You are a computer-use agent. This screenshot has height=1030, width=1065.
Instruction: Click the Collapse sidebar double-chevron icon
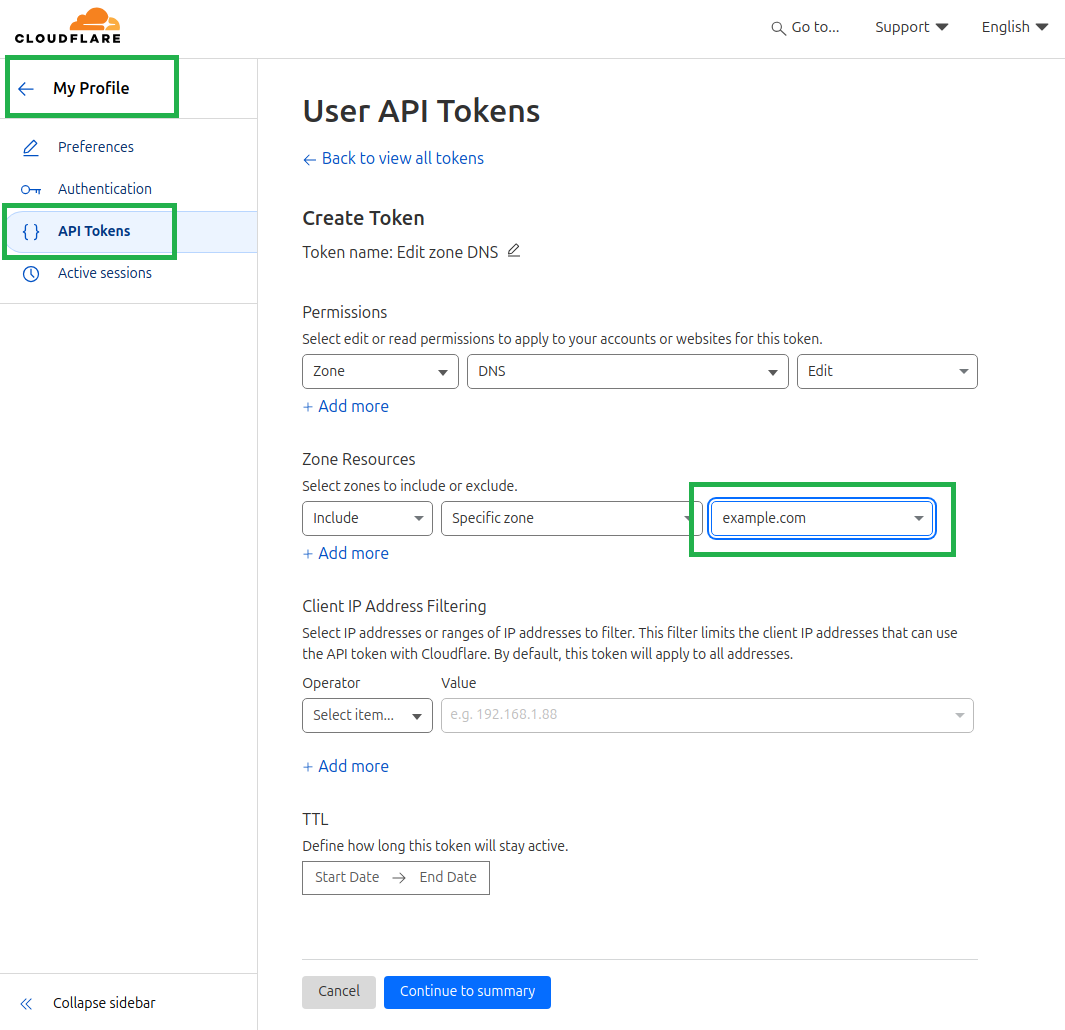pos(26,1004)
